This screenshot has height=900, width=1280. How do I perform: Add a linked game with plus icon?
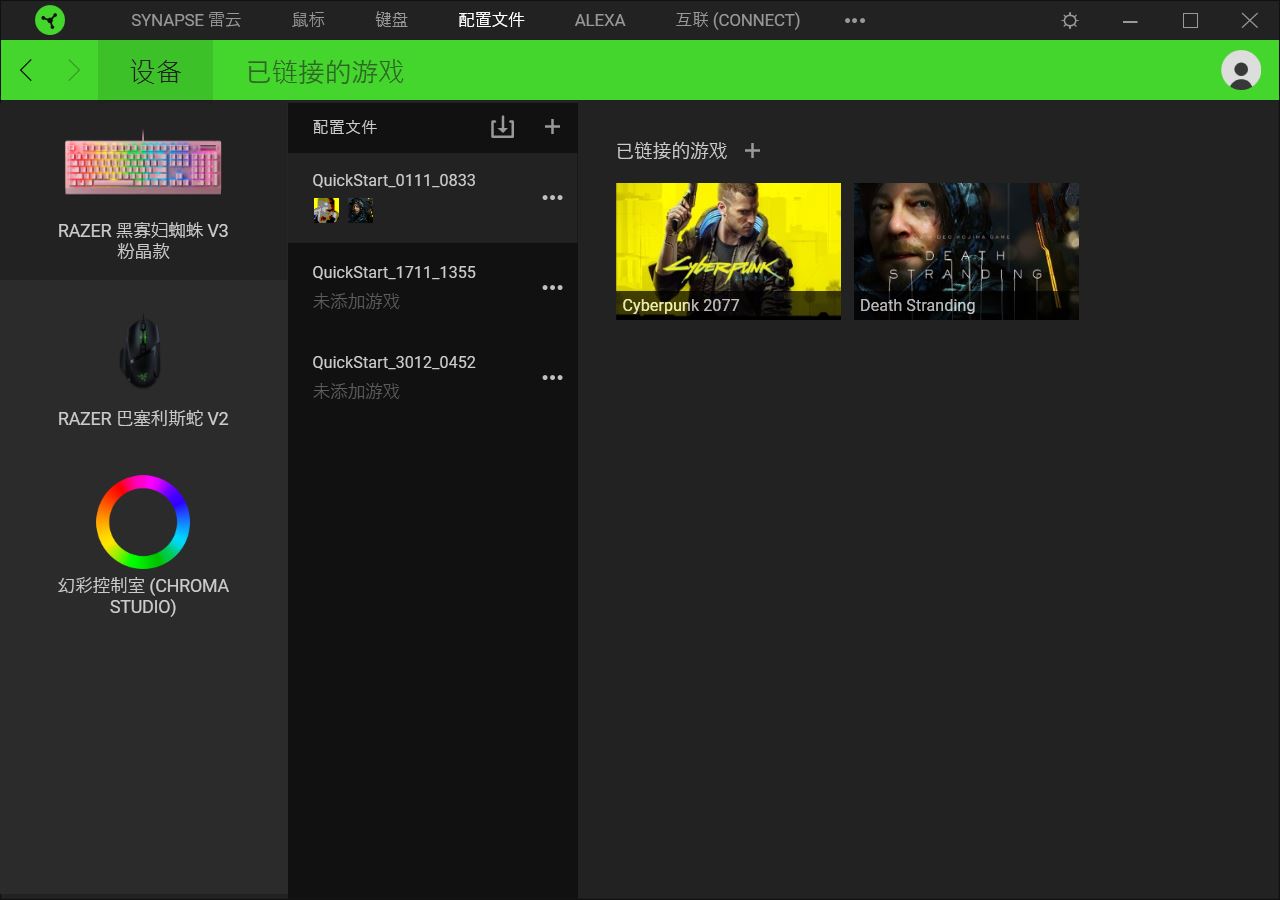(753, 151)
